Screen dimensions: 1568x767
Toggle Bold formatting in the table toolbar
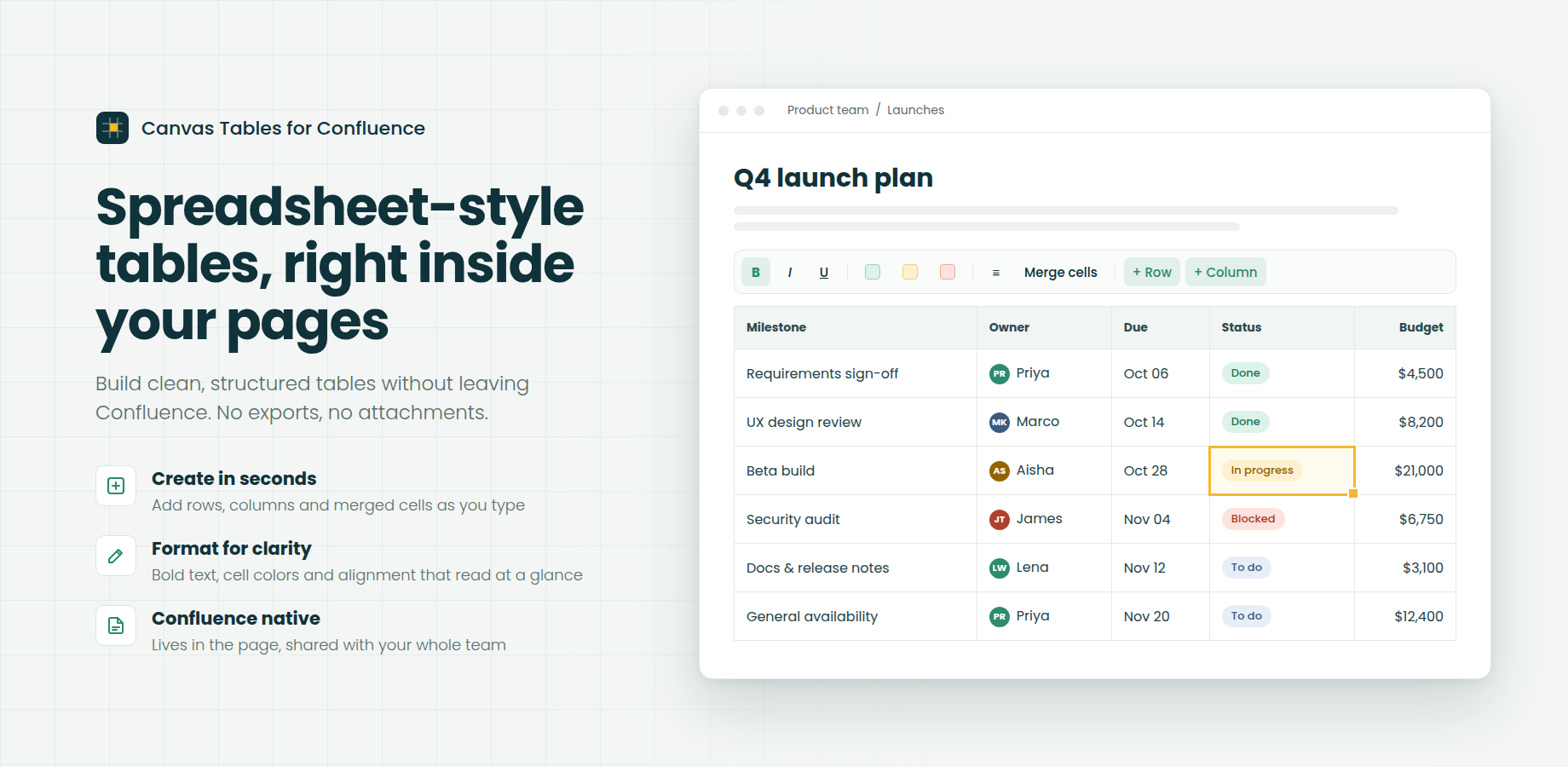click(x=756, y=272)
